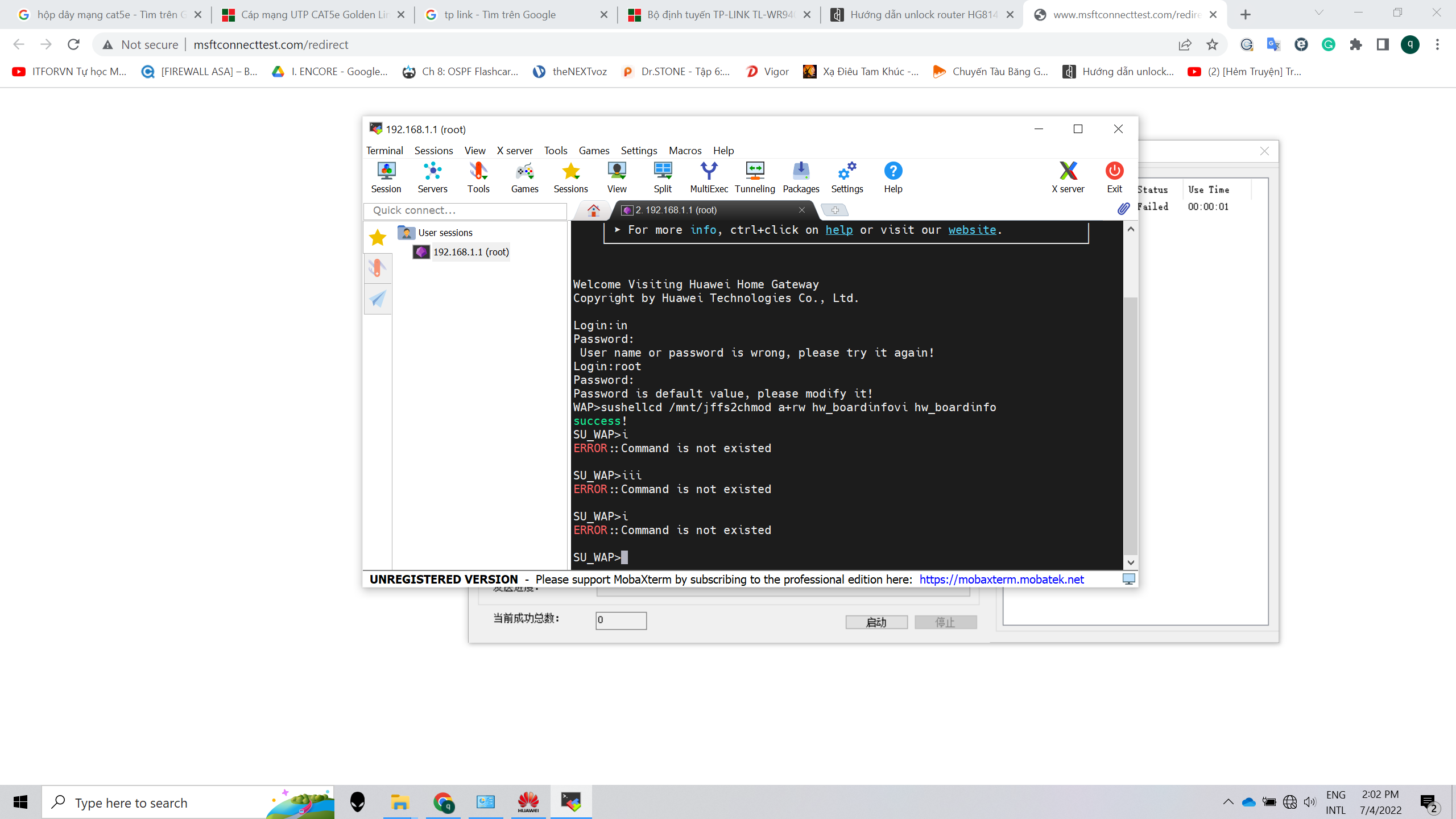Open the Tunneling toolbar icon
1456x819 pixels.
pos(755,177)
